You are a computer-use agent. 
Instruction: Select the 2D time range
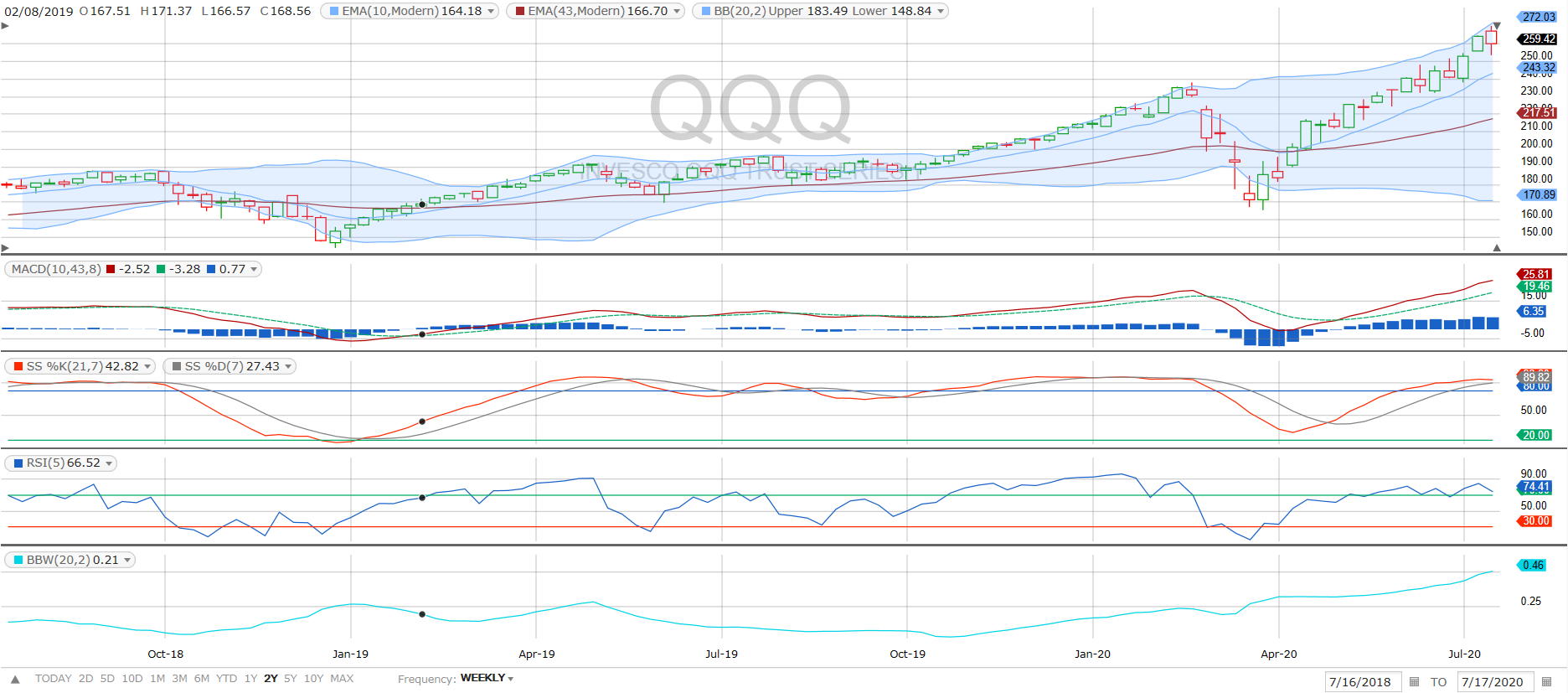pos(85,679)
